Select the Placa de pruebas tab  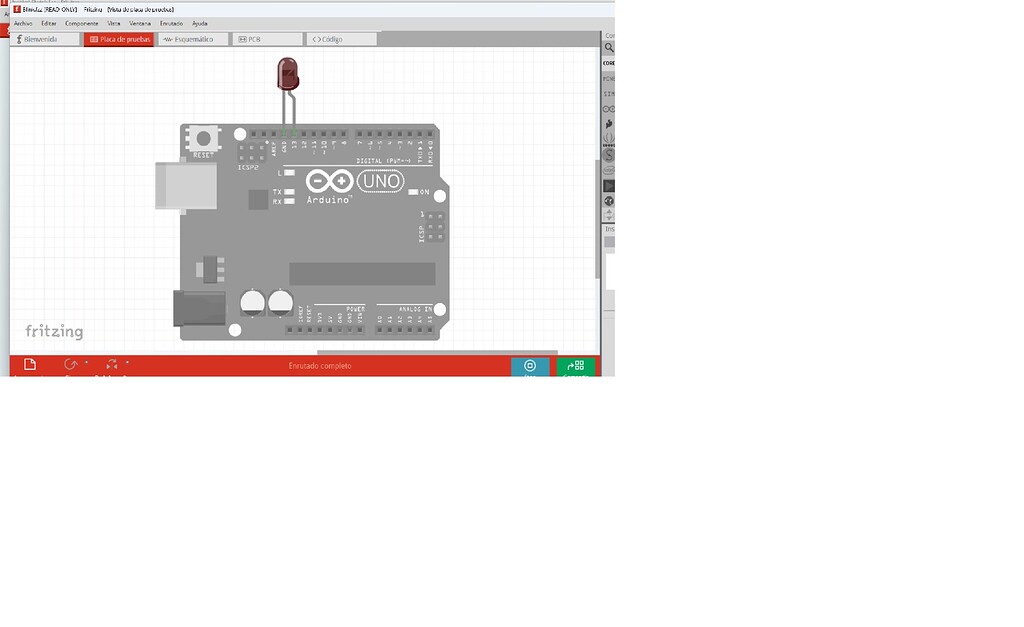coord(119,39)
